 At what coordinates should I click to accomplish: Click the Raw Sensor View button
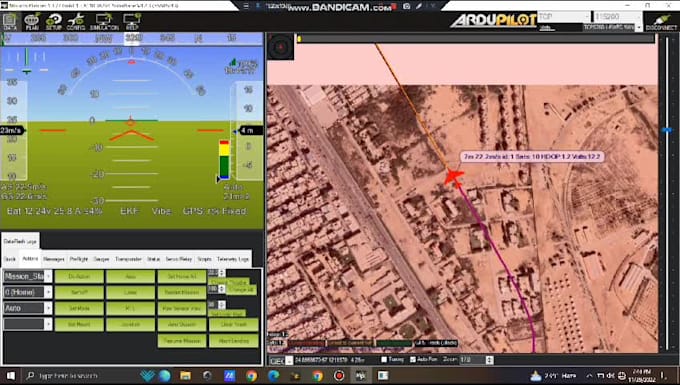pos(182,308)
